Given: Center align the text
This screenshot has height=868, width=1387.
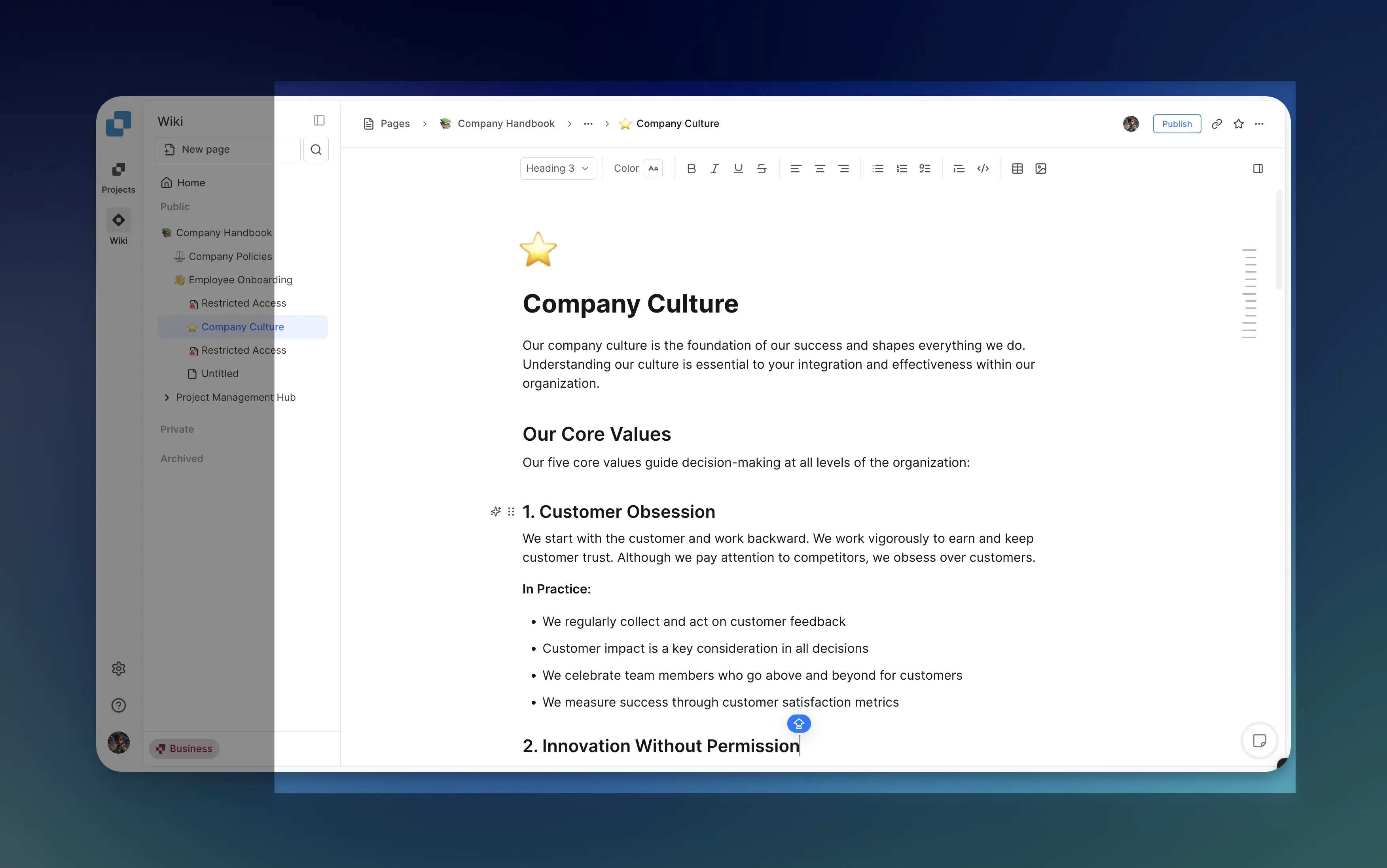Looking at the screenshot, I should [x=820, y=169].
